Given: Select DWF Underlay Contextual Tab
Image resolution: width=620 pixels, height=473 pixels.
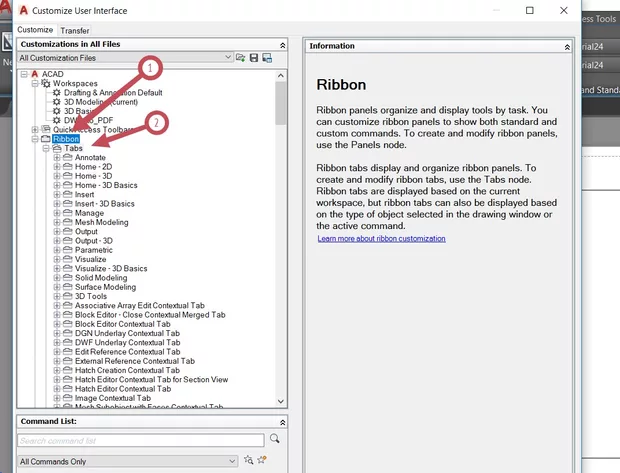Looking at the screenshot, I should pyautogui.click(x=127, y=342).
